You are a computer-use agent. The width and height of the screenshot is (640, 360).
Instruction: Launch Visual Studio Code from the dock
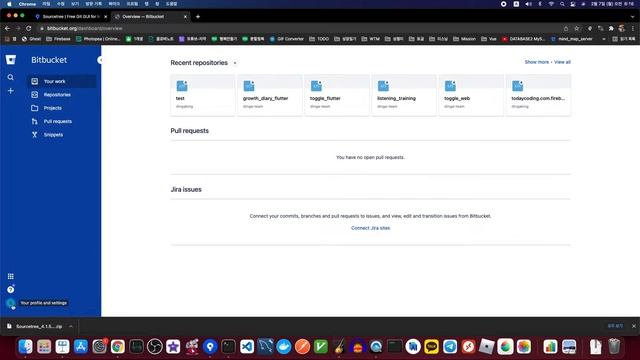247,347
